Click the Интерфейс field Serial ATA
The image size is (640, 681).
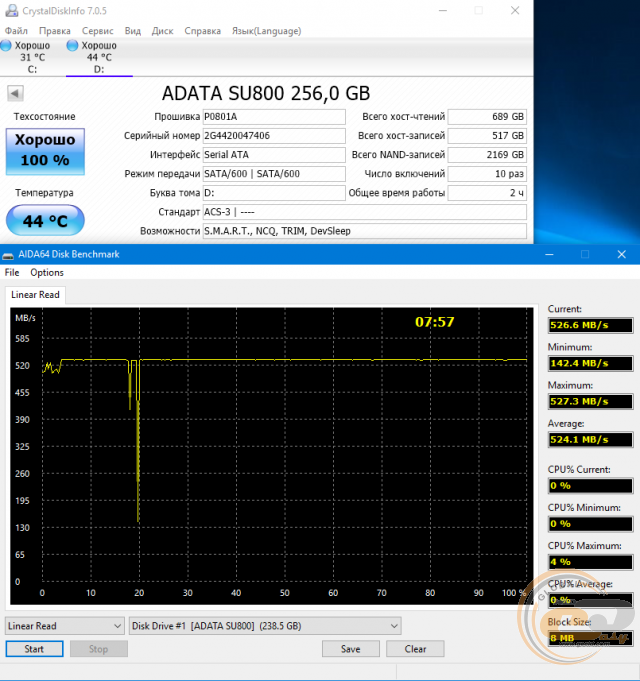coord(274,155)
